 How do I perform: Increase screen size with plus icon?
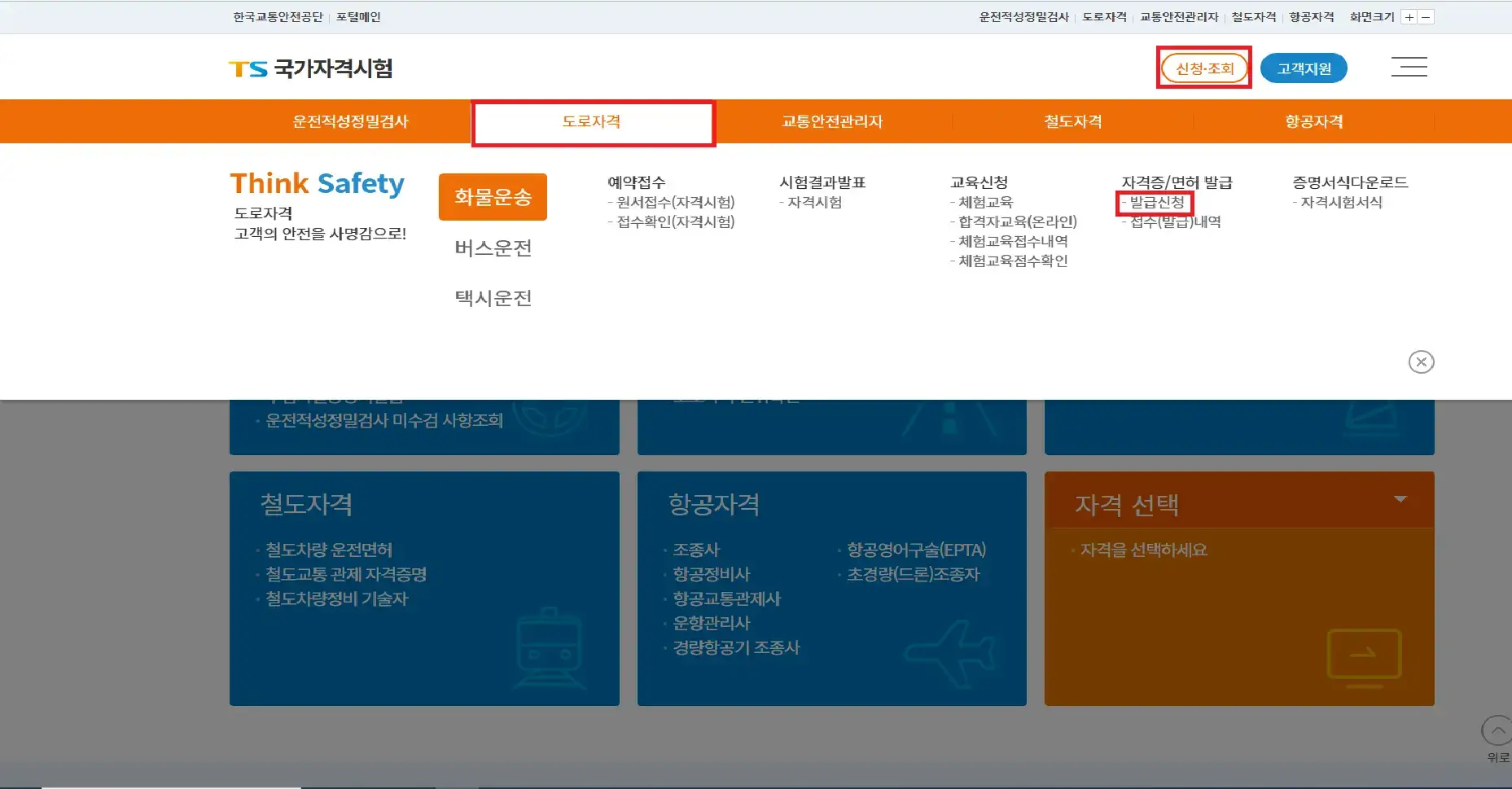click(x=1409, y=17)
